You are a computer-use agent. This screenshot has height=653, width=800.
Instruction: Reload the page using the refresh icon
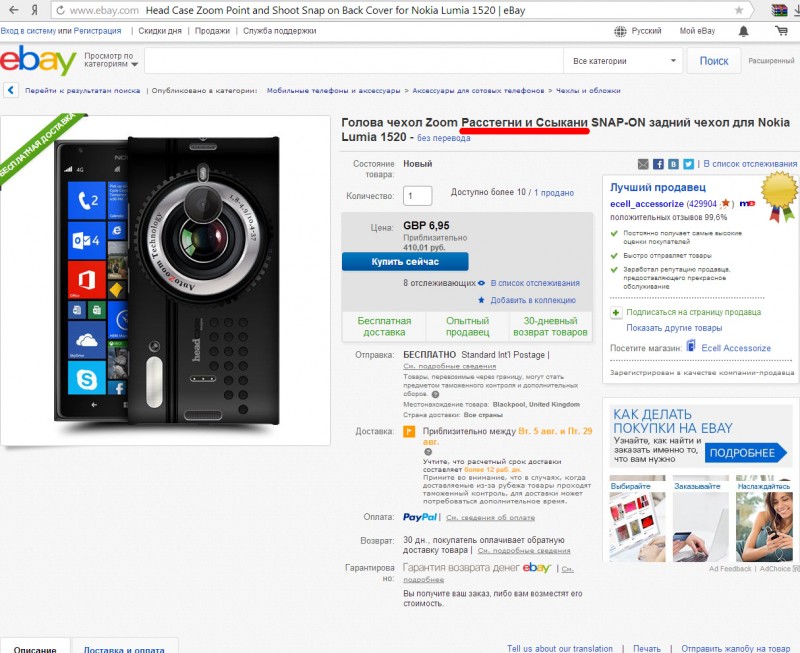tap(60, 10)
